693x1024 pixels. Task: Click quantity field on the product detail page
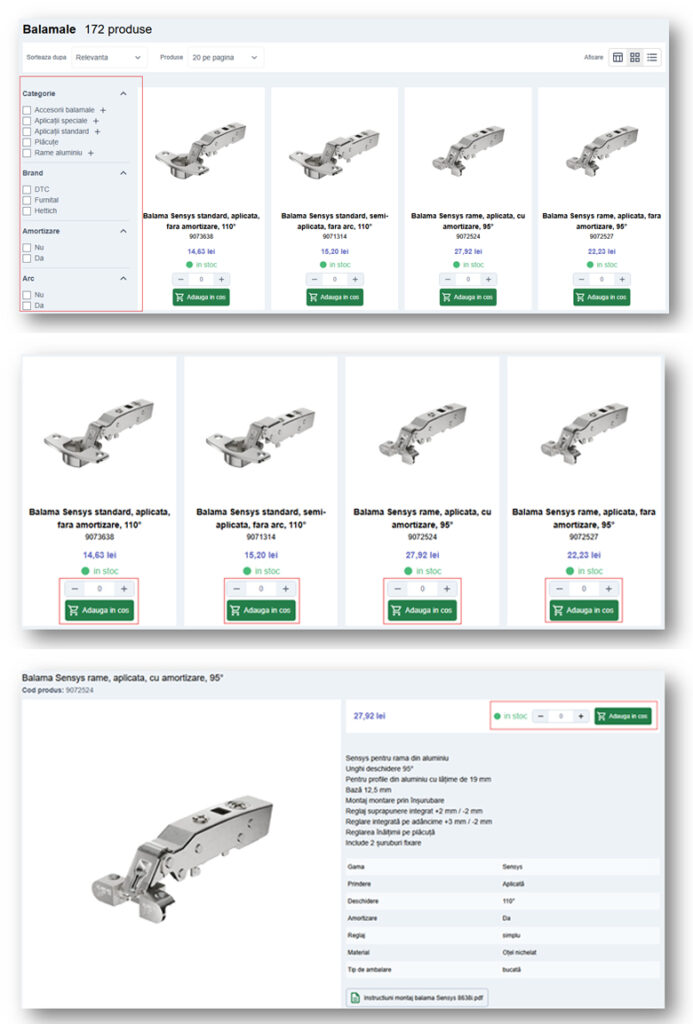[561, 716]
